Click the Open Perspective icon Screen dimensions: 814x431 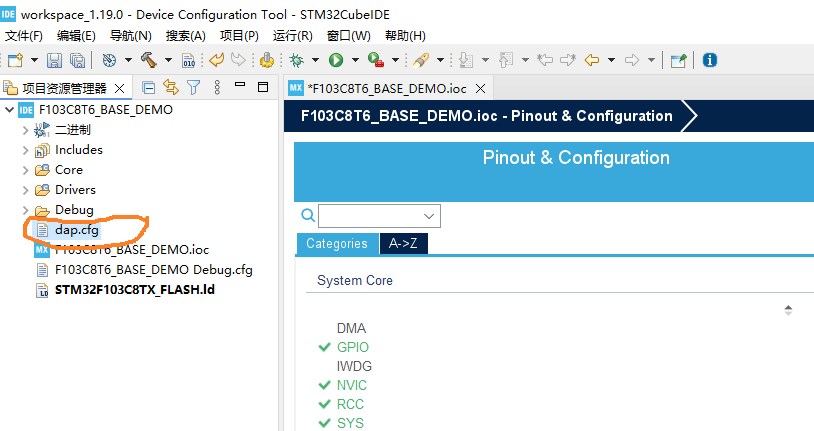(x=679, y=60)
